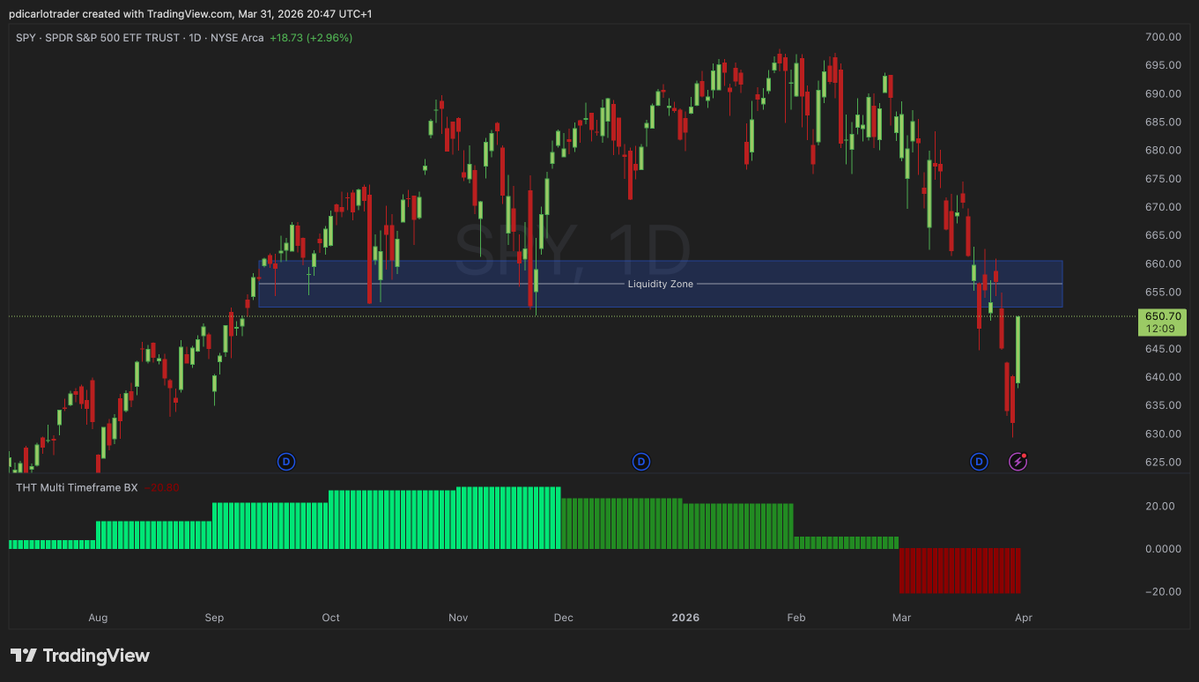
Task: Click the Dec label on time axis
Action: pyautogui.click(x=564, y=618)
